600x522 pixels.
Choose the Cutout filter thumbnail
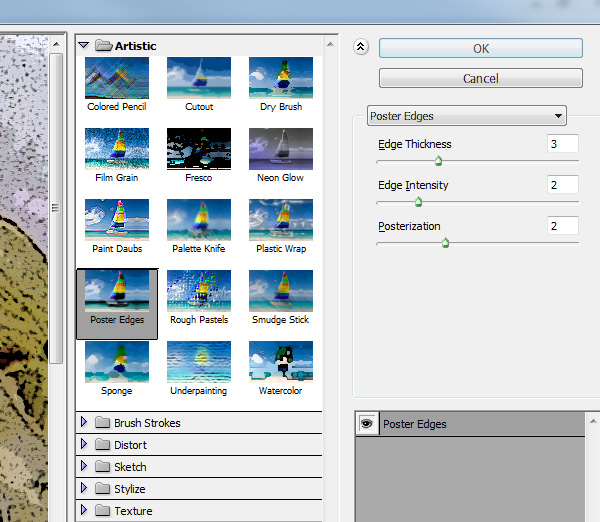(199, 78)
